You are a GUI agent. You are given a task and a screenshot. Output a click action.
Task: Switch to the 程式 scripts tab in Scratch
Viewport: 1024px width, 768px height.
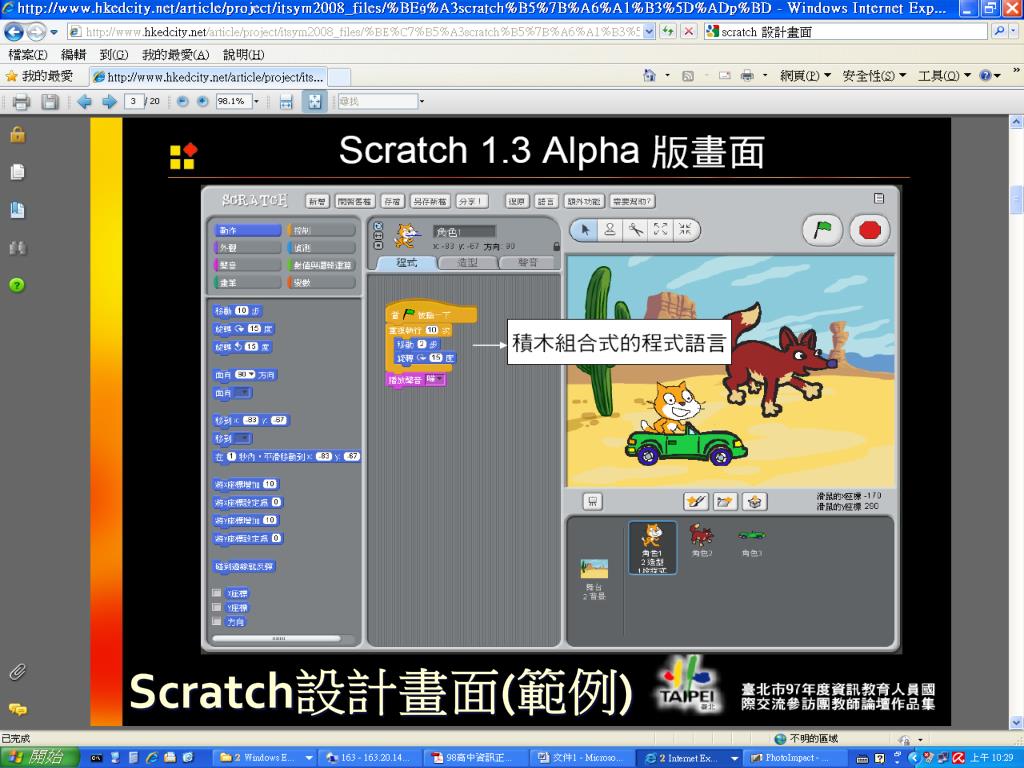click(x=406, y=263)
